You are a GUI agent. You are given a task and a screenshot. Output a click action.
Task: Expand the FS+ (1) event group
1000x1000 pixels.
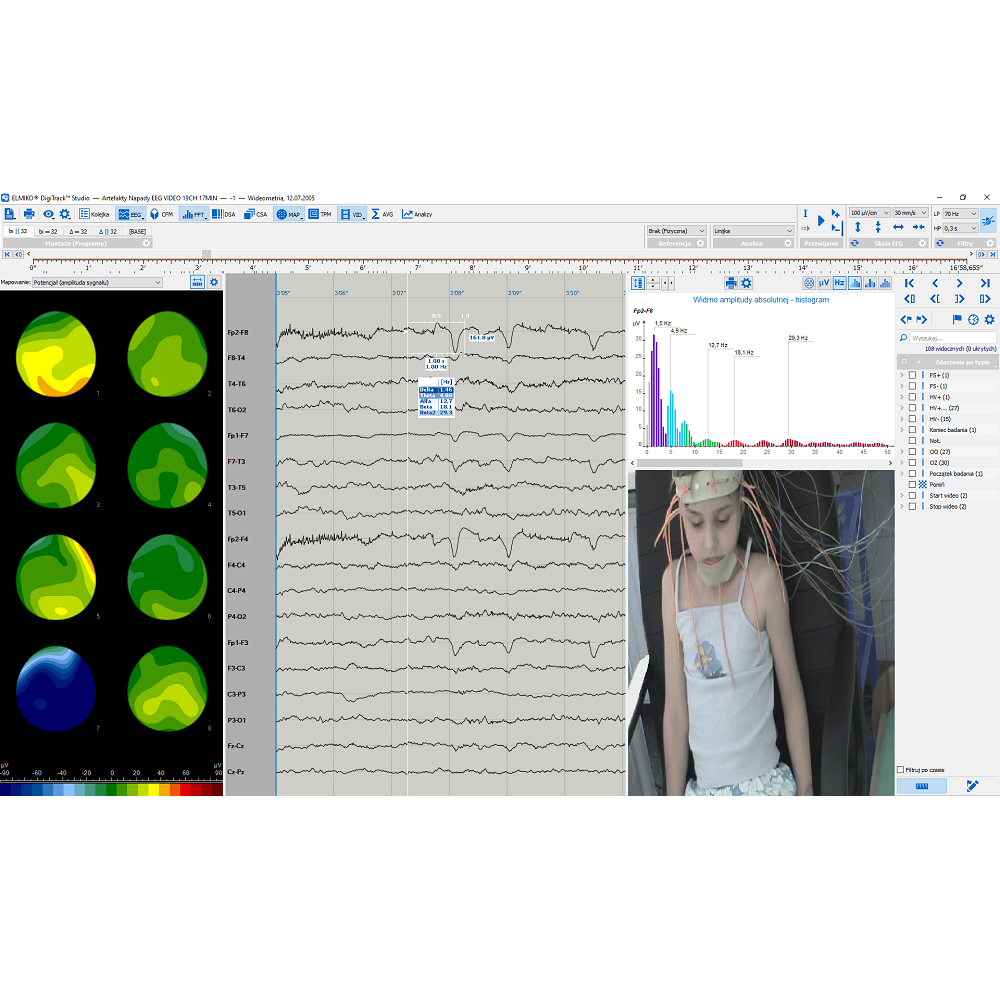[x=902, y=375]
